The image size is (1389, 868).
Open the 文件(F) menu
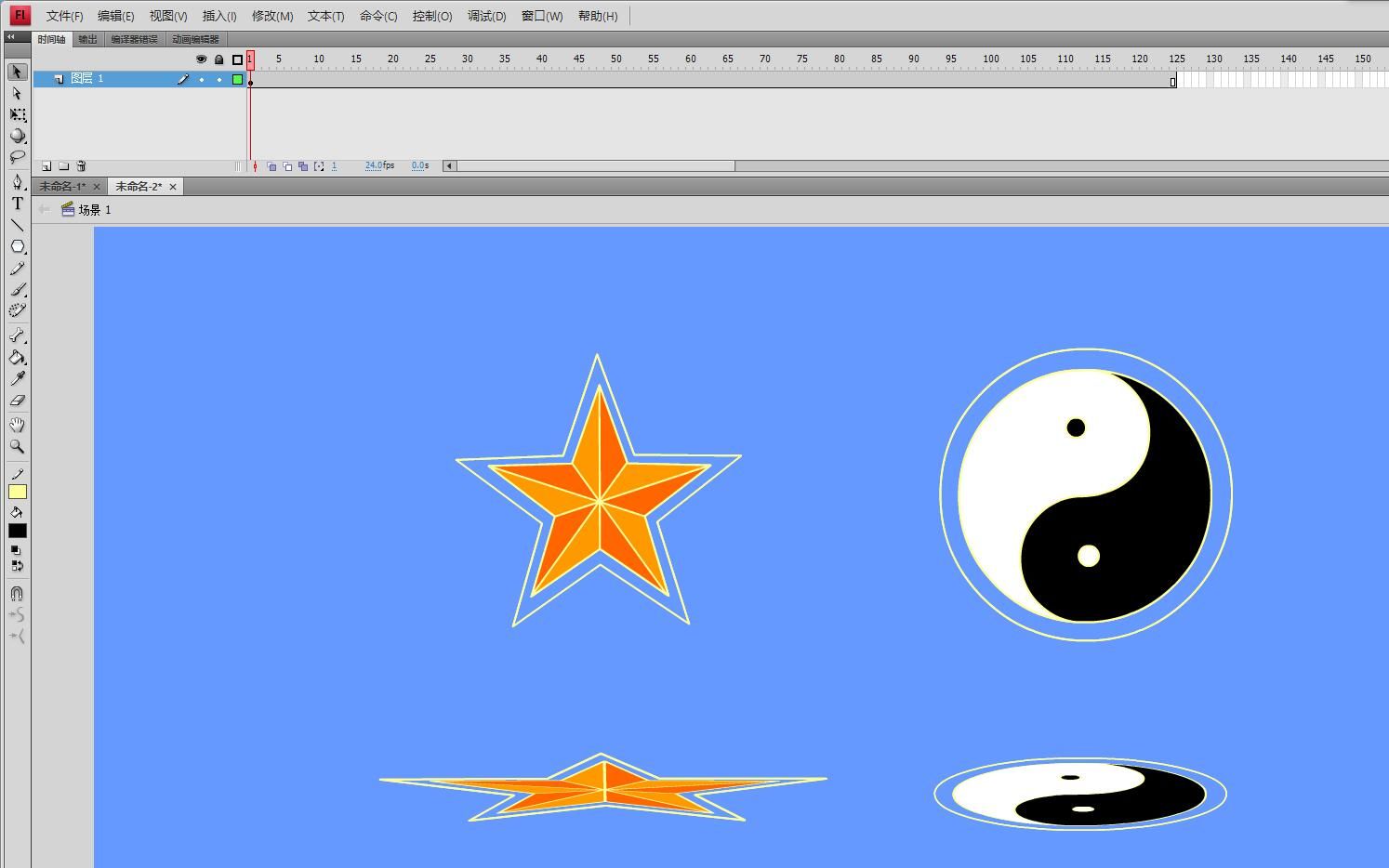tap(64, 16)
